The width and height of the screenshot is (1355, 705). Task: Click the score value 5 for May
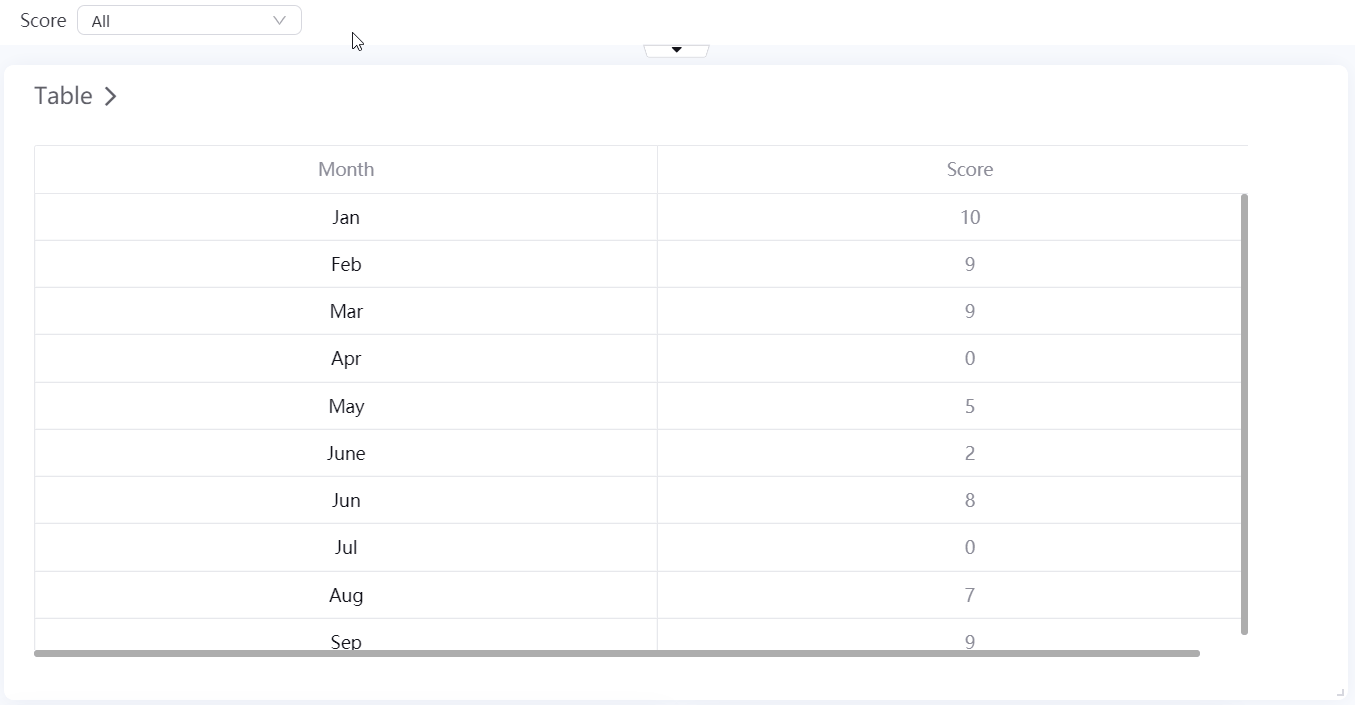coord(969,406)
